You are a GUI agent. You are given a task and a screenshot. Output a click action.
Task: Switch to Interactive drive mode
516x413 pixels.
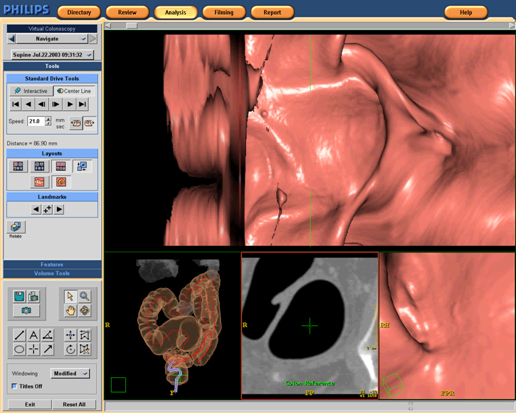31,91
